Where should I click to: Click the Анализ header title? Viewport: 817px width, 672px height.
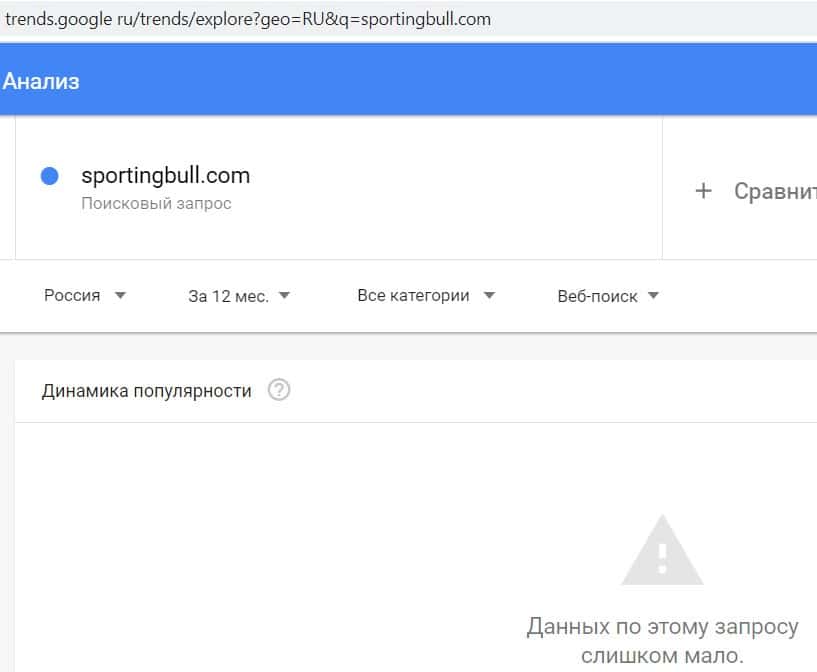click(x=41, y=81)
